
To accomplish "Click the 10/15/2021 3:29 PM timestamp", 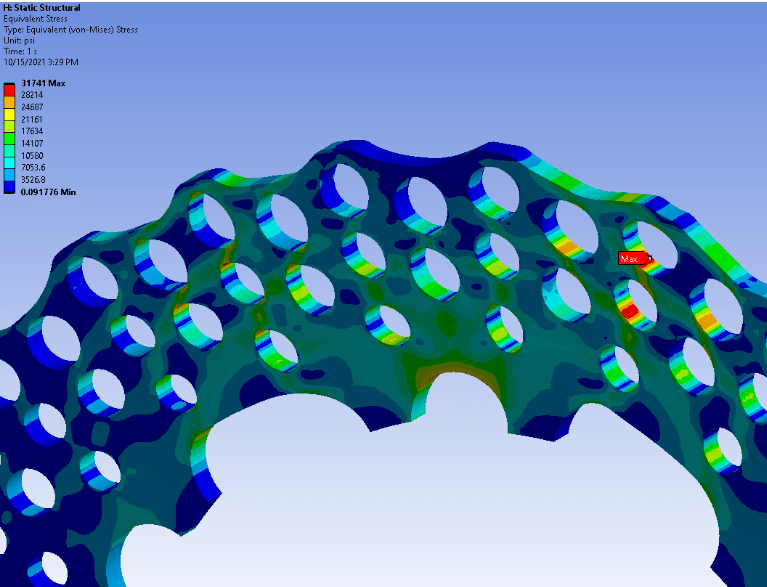I will coord(40,62).
